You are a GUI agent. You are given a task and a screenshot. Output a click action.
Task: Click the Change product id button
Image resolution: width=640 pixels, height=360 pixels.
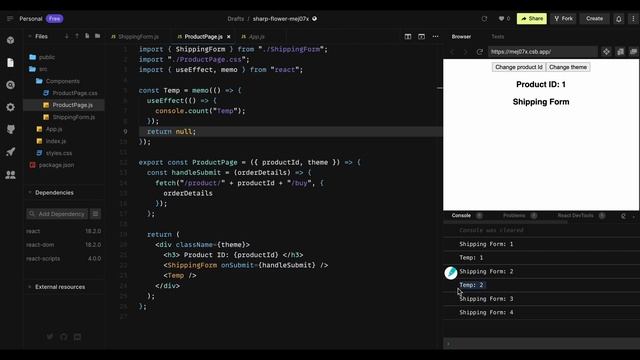pos(519,67)
